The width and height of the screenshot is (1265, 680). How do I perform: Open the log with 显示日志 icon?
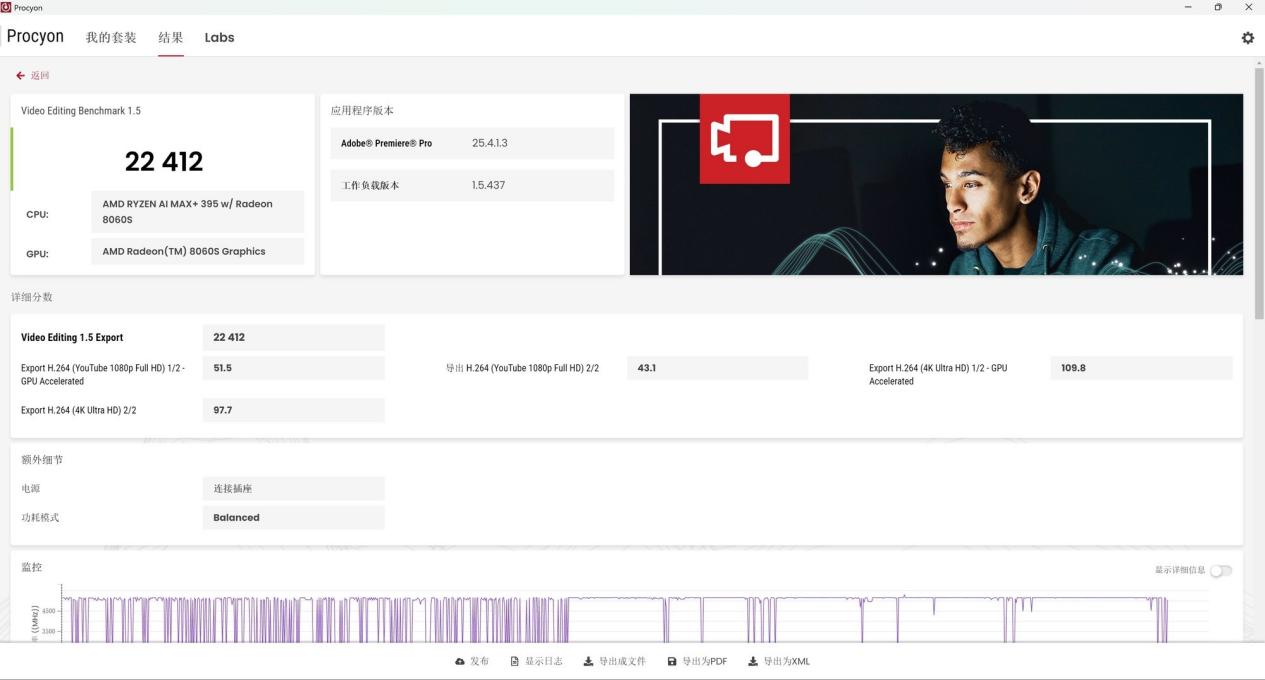point(515,662)
